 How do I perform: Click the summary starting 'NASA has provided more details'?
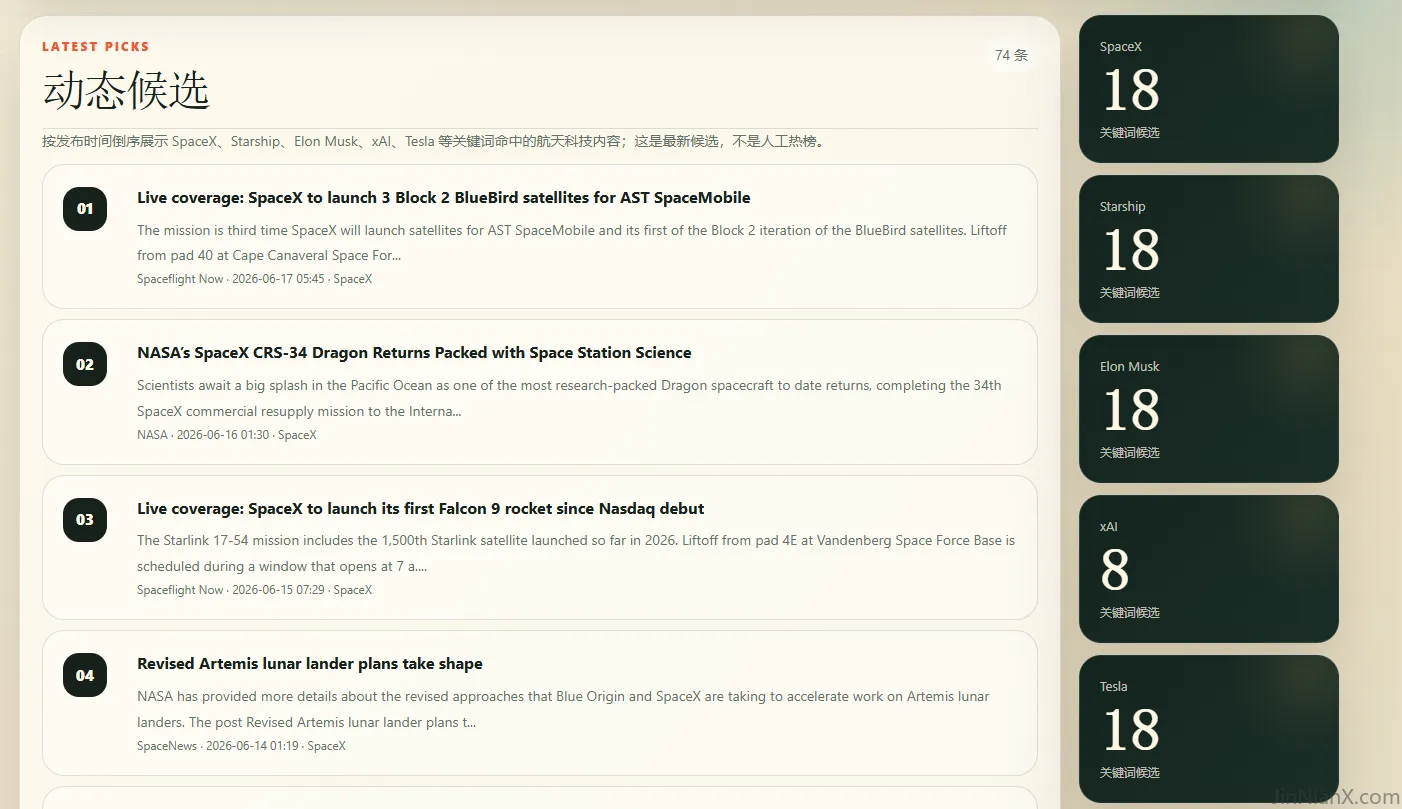563,709
